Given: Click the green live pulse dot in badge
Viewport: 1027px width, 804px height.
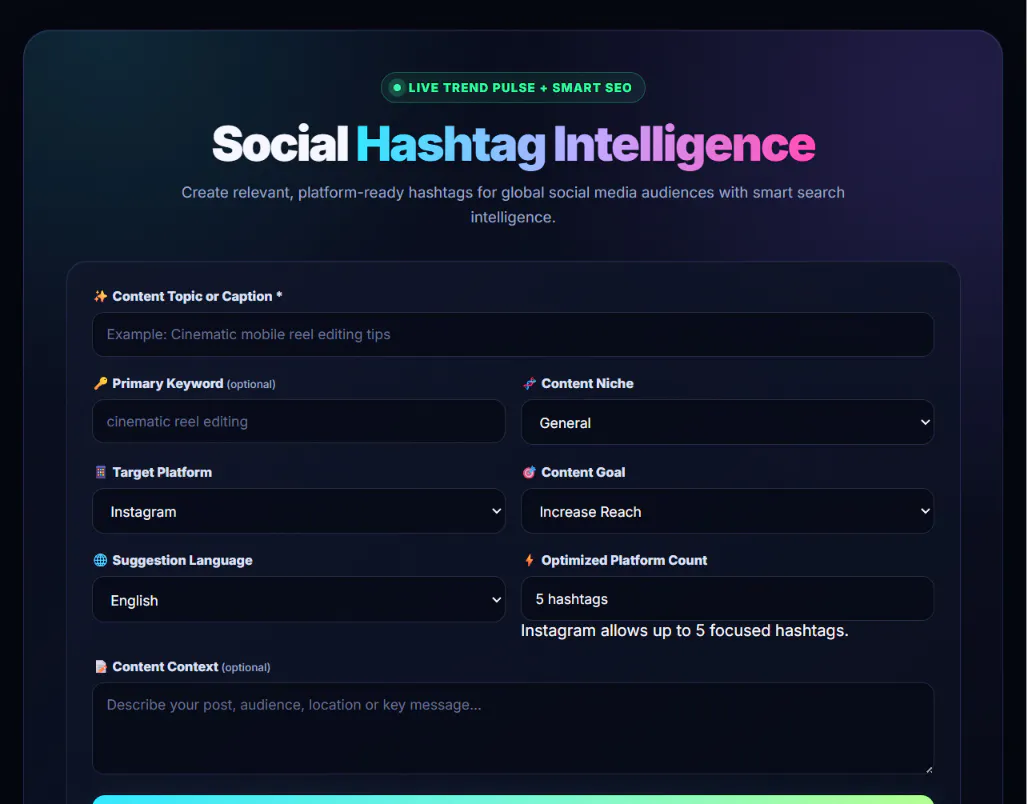Looking at the screenshot, I should click(397, 88).
